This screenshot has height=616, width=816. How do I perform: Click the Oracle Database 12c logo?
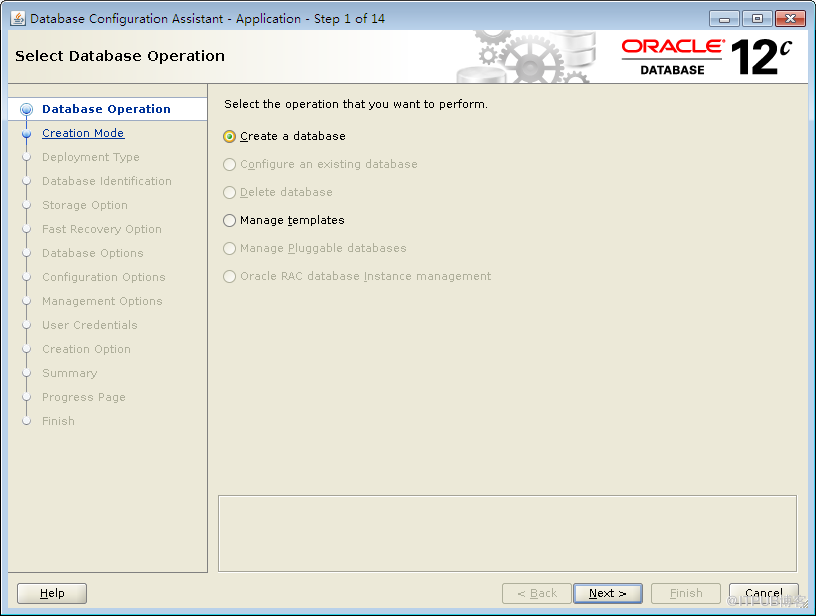pos(707,57)
